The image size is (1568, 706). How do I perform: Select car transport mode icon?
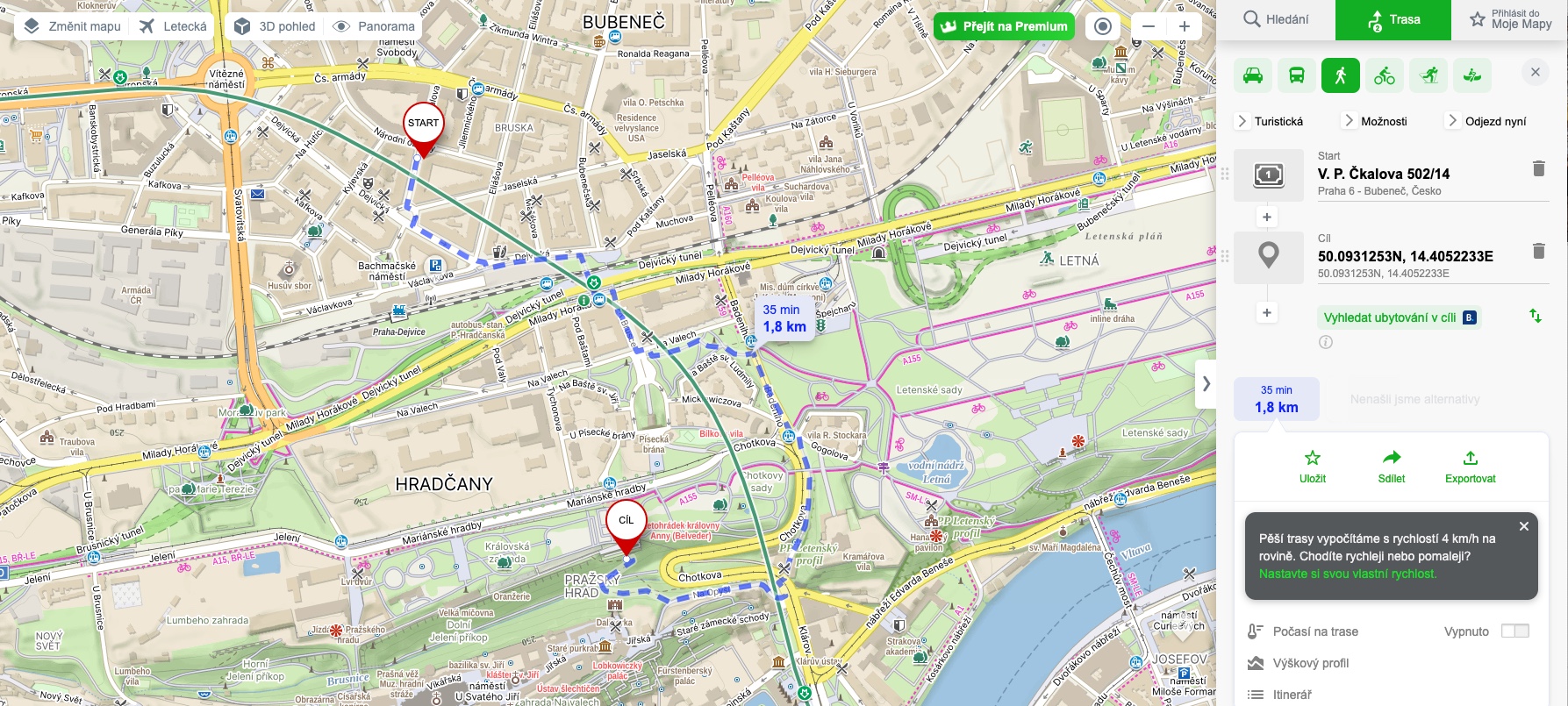click(x=1253, y=75)
